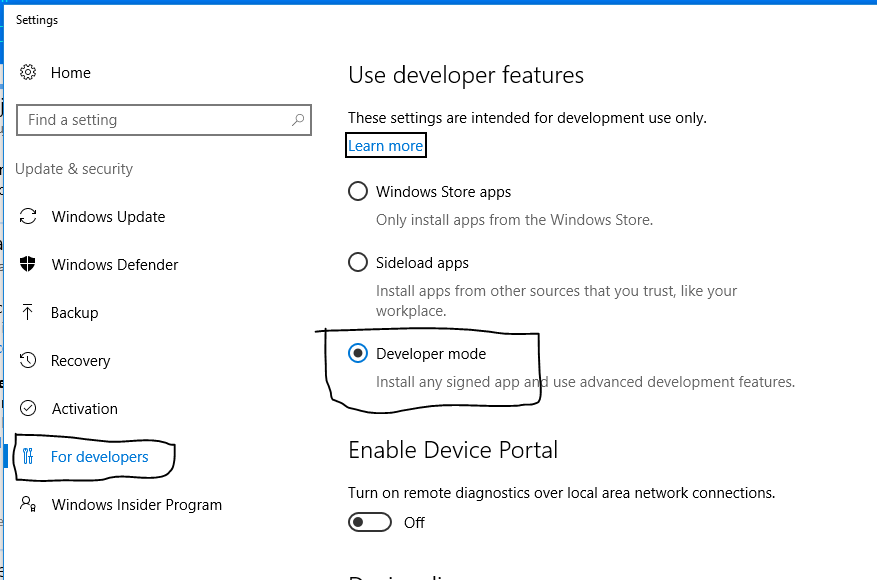Open the Recovery settings page
Image resolution: width=877 pixels, height=580 pixels.
coord(81,361)
